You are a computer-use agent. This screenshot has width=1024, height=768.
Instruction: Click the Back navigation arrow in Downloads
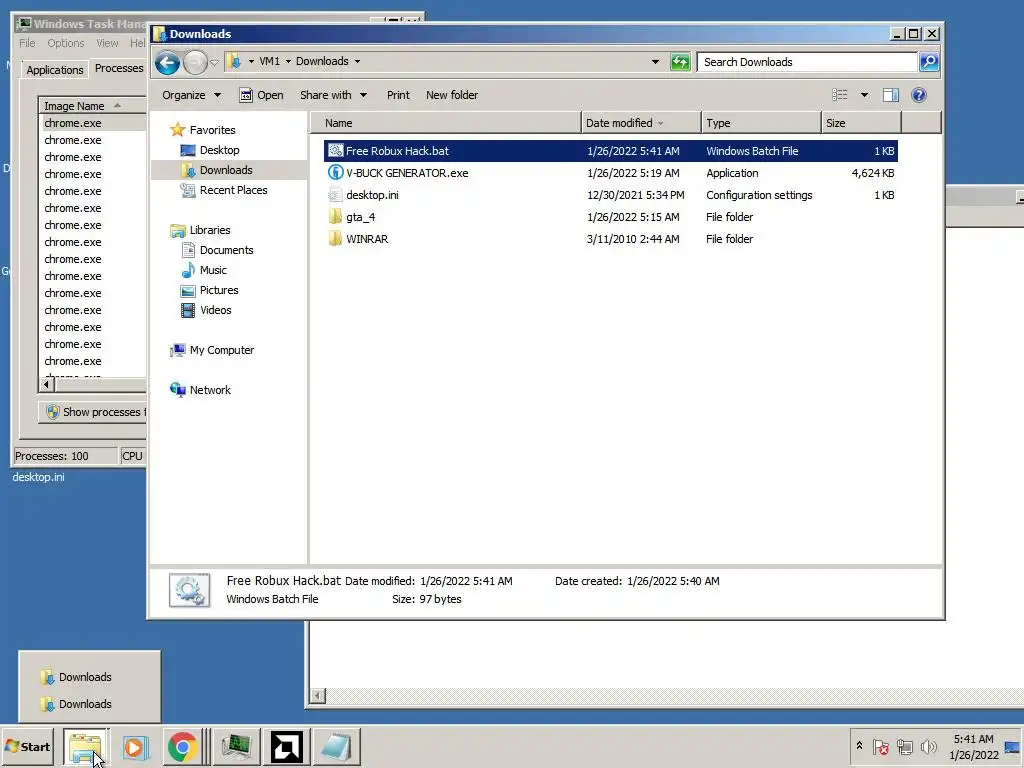point(167,63)
